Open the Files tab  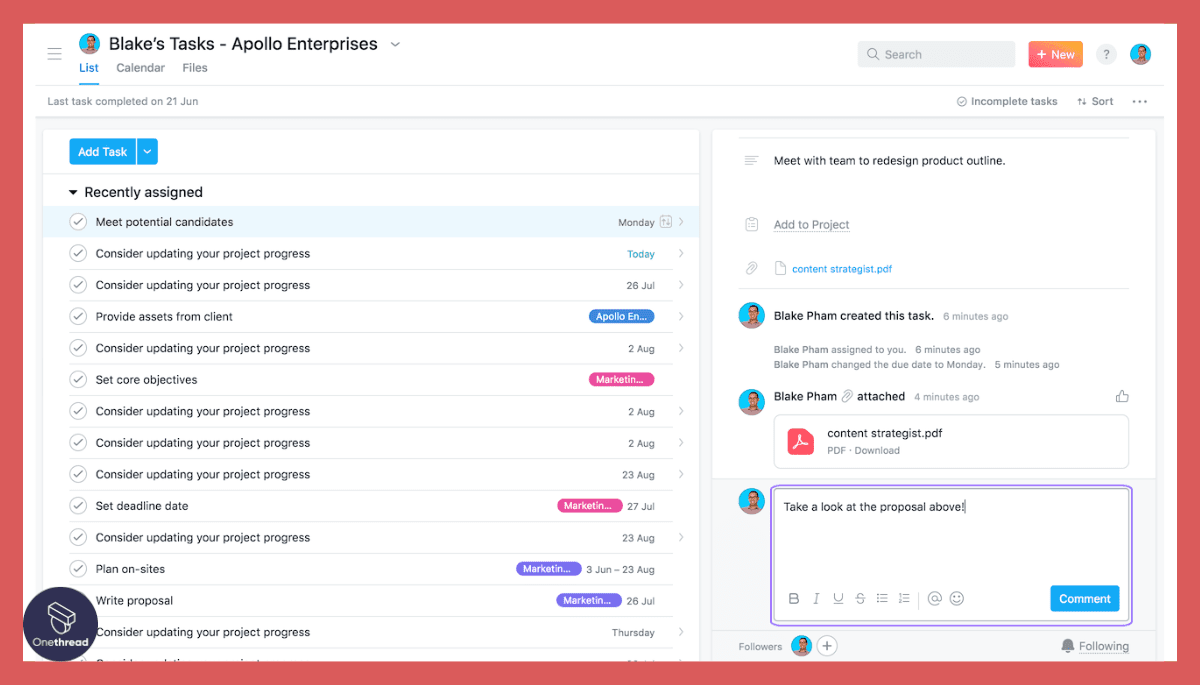194,67
